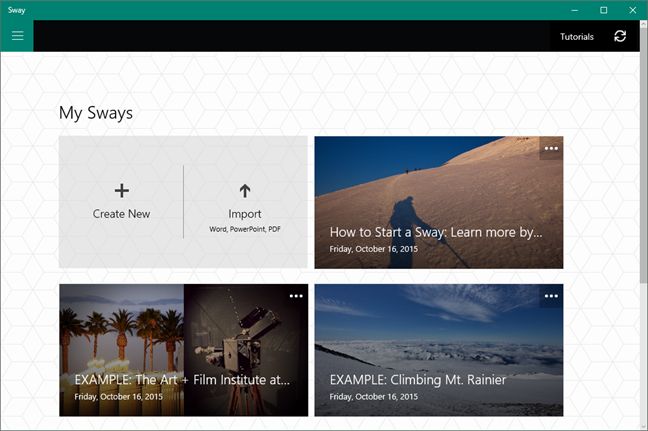Open the EXAMPLE: The Art + Film Institute sway
The height and width of the screenshot is (431, 648).
coord(183,350)
